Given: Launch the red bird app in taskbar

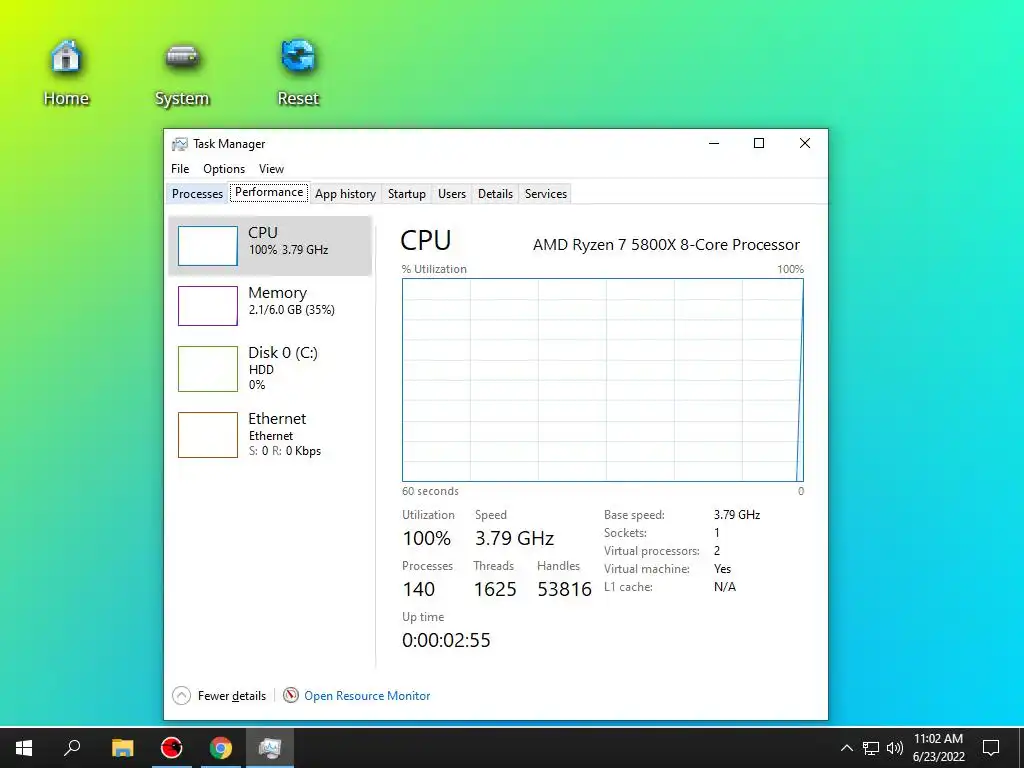Looking at the screenshot, I should [x=172, y=748].
